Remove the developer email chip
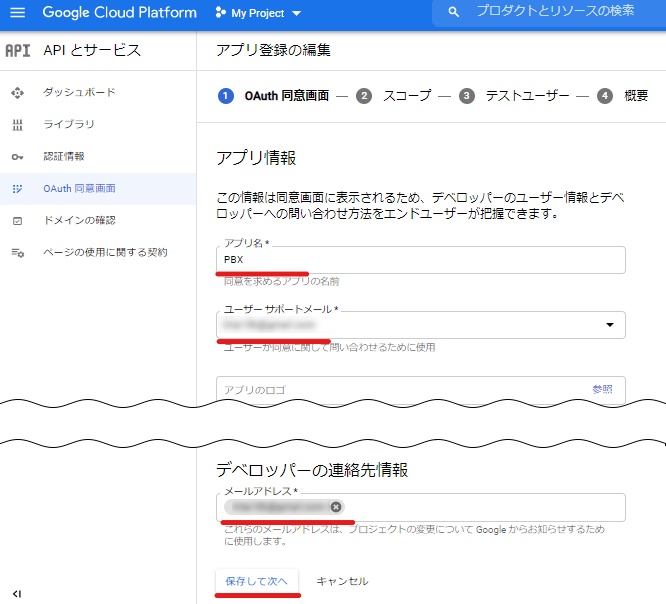666x604 pixels. click(x=336, y=507)
